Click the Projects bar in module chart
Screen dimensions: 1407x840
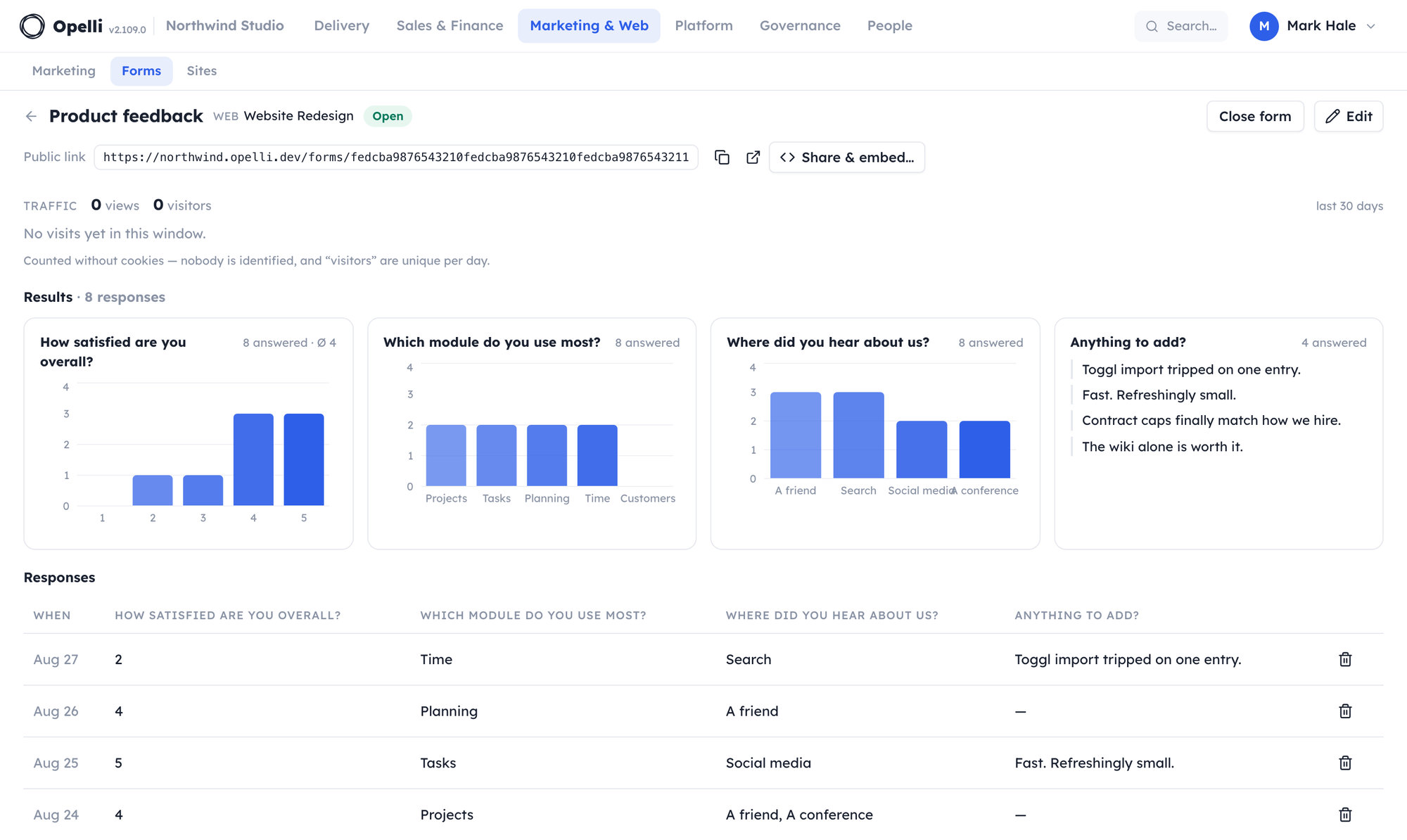(446, 455)
